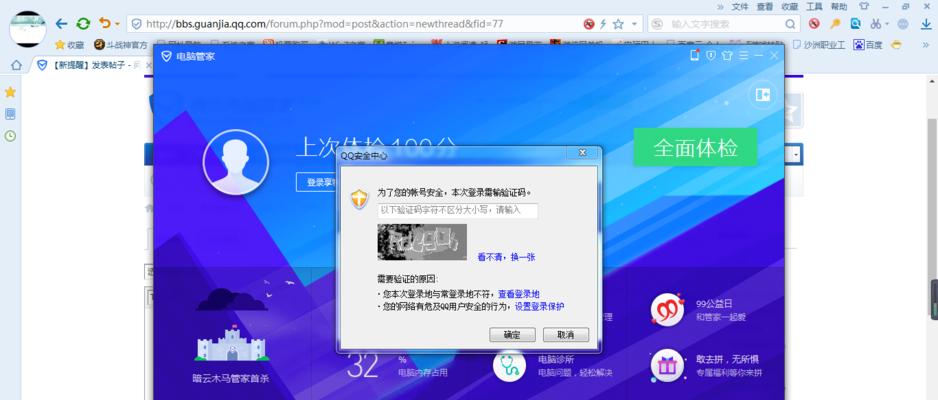The height and width of the screenshot is (400, 938).
Task: Click phone icon in 电脑管家 title bar
Action: [695, 55]
